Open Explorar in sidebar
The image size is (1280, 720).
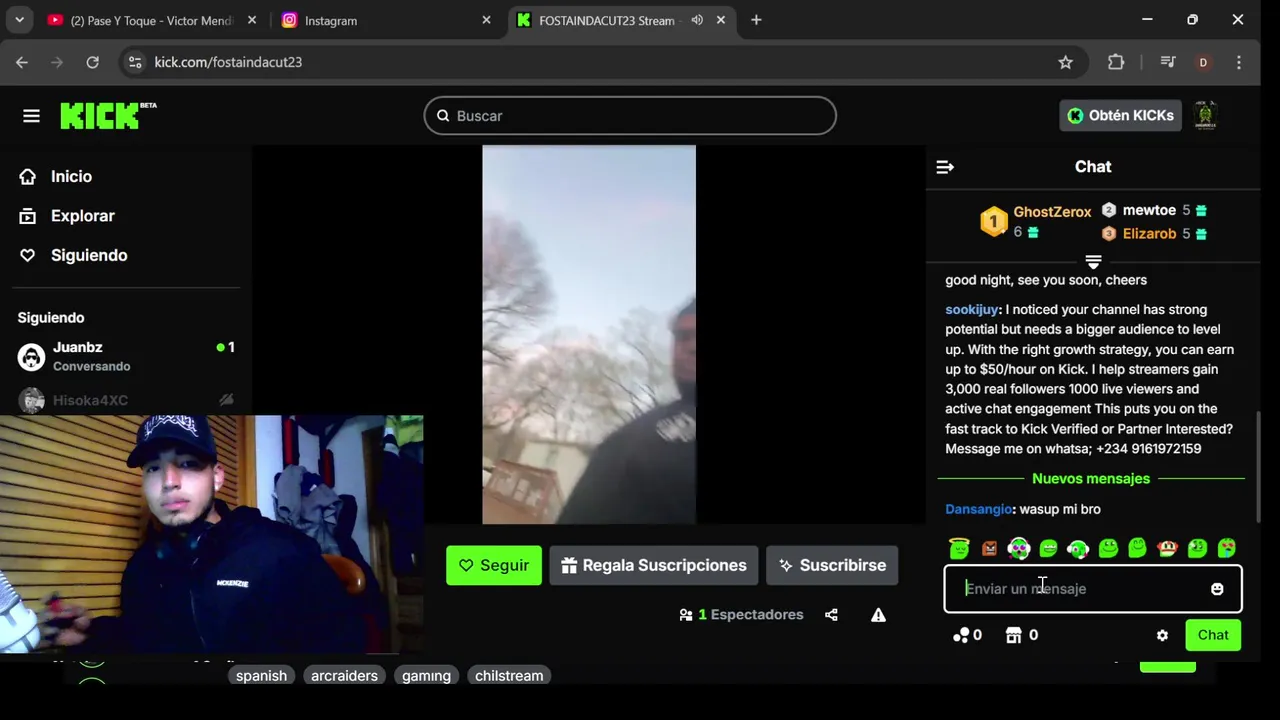82,216
